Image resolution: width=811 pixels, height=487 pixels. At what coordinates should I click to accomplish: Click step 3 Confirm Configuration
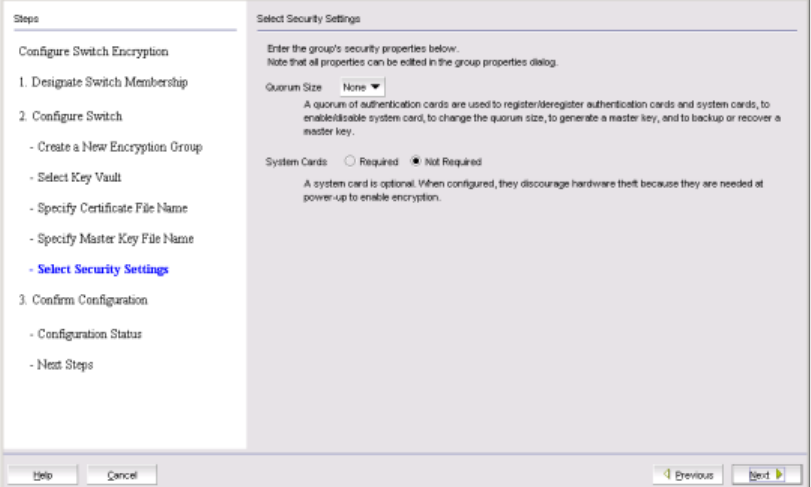click(83, 300)
